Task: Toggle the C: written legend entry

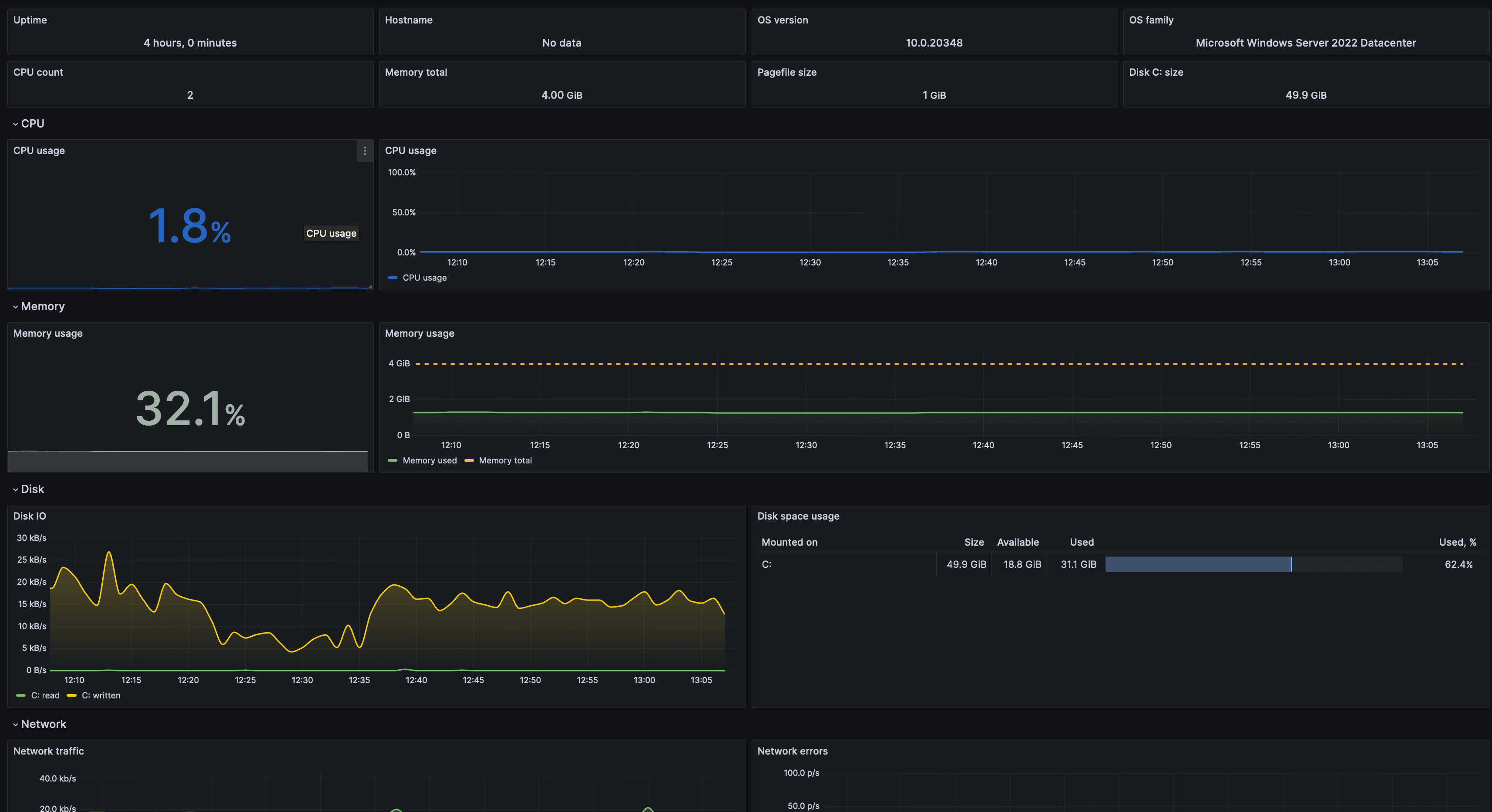Action: (101, 695)
